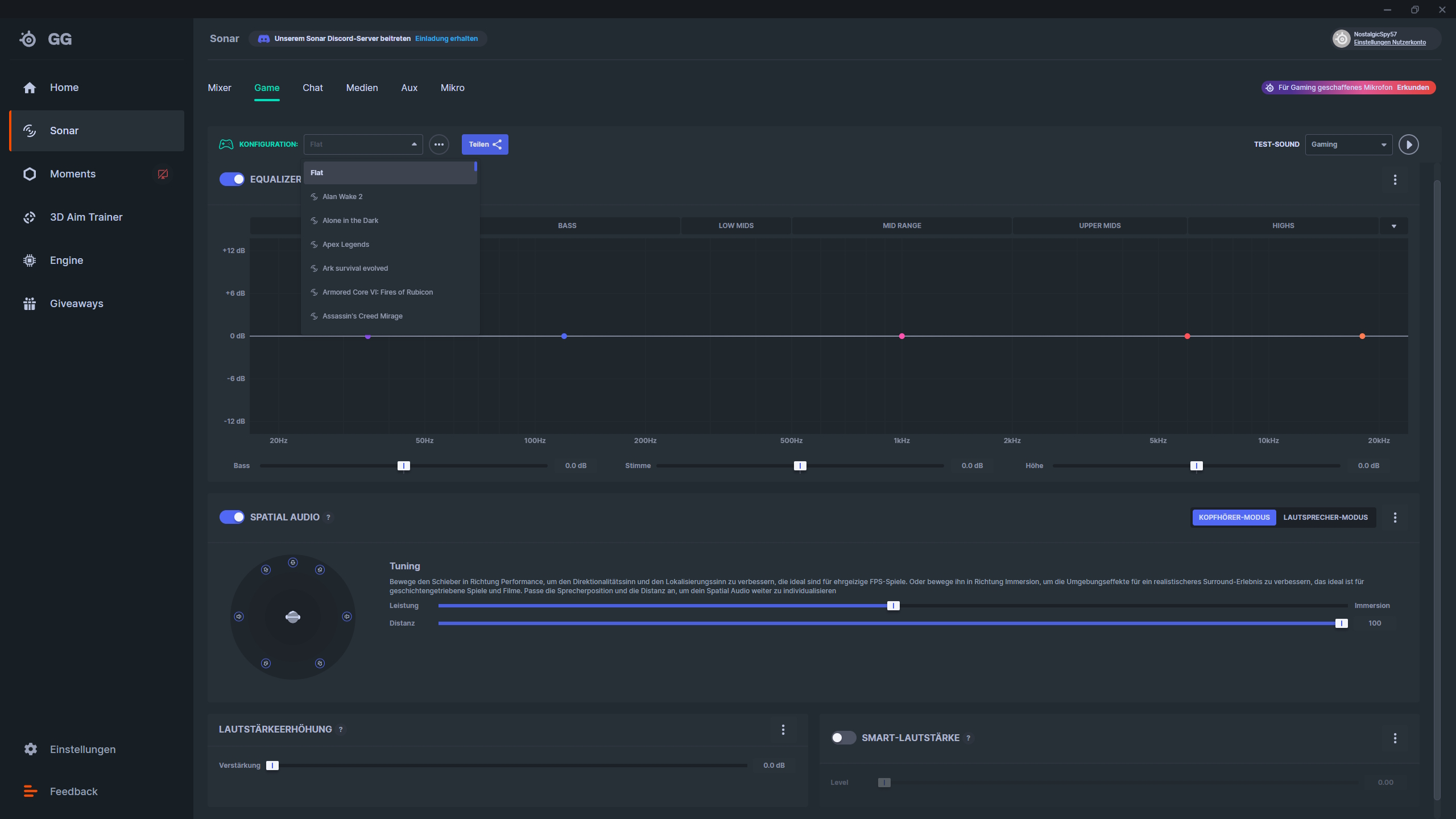
Task: Switch to the Mikro tab
Action: (452, 88)
